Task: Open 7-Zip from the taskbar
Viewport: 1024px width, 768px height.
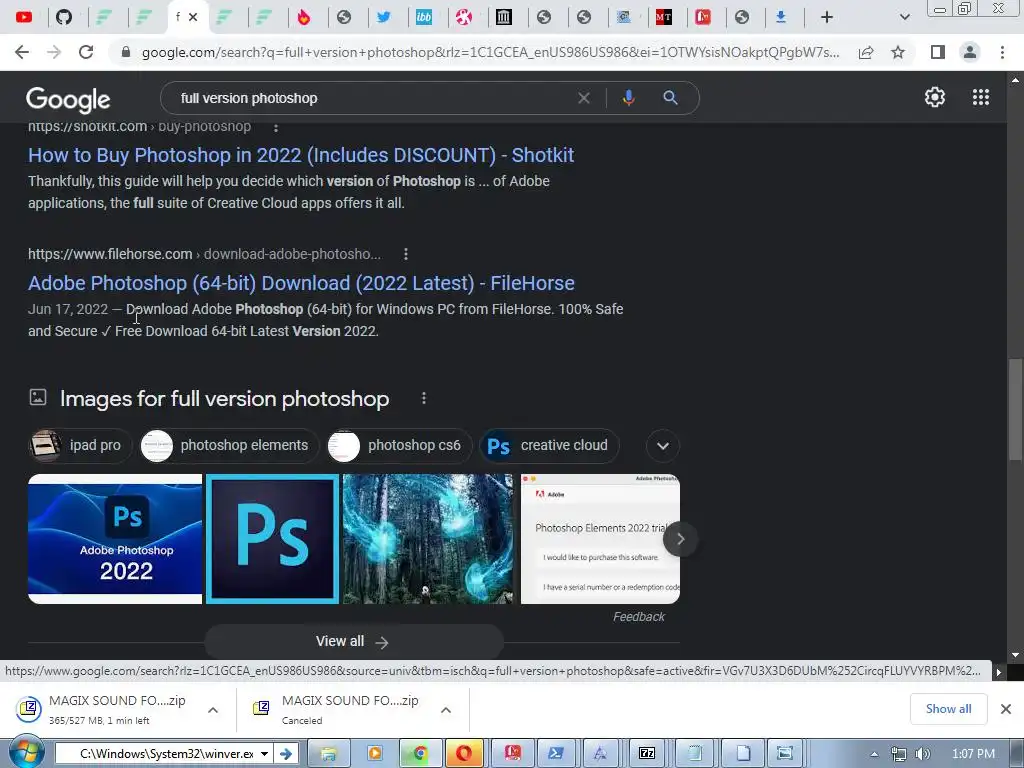Action: coord(647,754)
